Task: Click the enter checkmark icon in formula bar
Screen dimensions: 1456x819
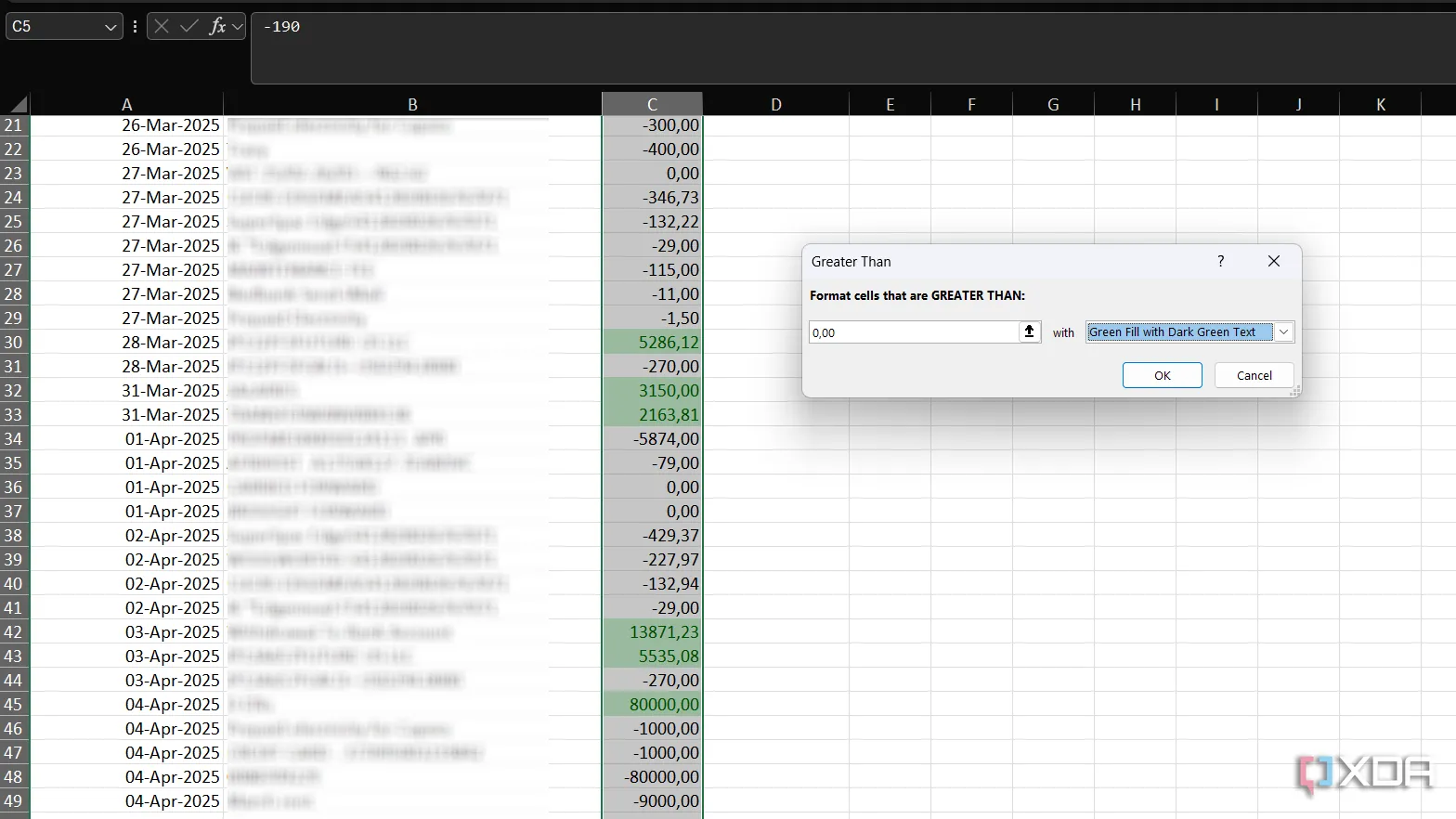Action: click(189, 26)
